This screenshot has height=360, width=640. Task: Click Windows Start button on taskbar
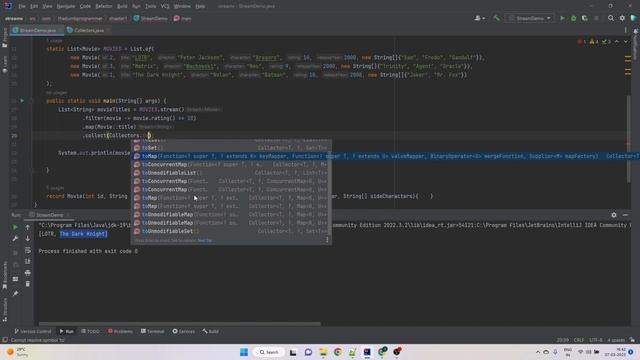pos(244,352)
